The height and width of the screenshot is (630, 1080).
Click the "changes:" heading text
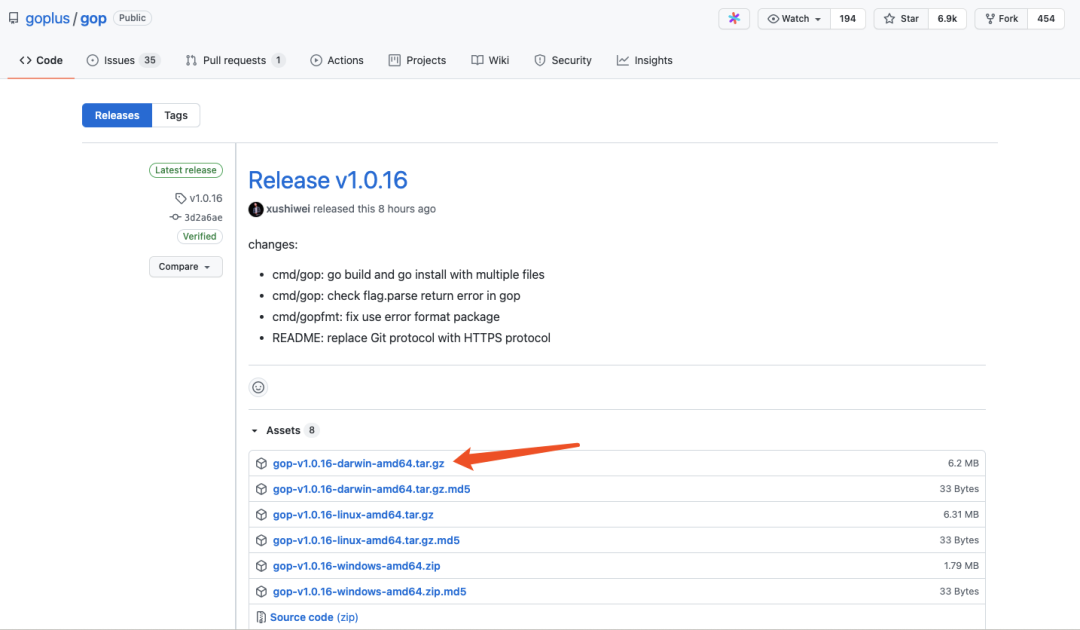coord(273,245)
